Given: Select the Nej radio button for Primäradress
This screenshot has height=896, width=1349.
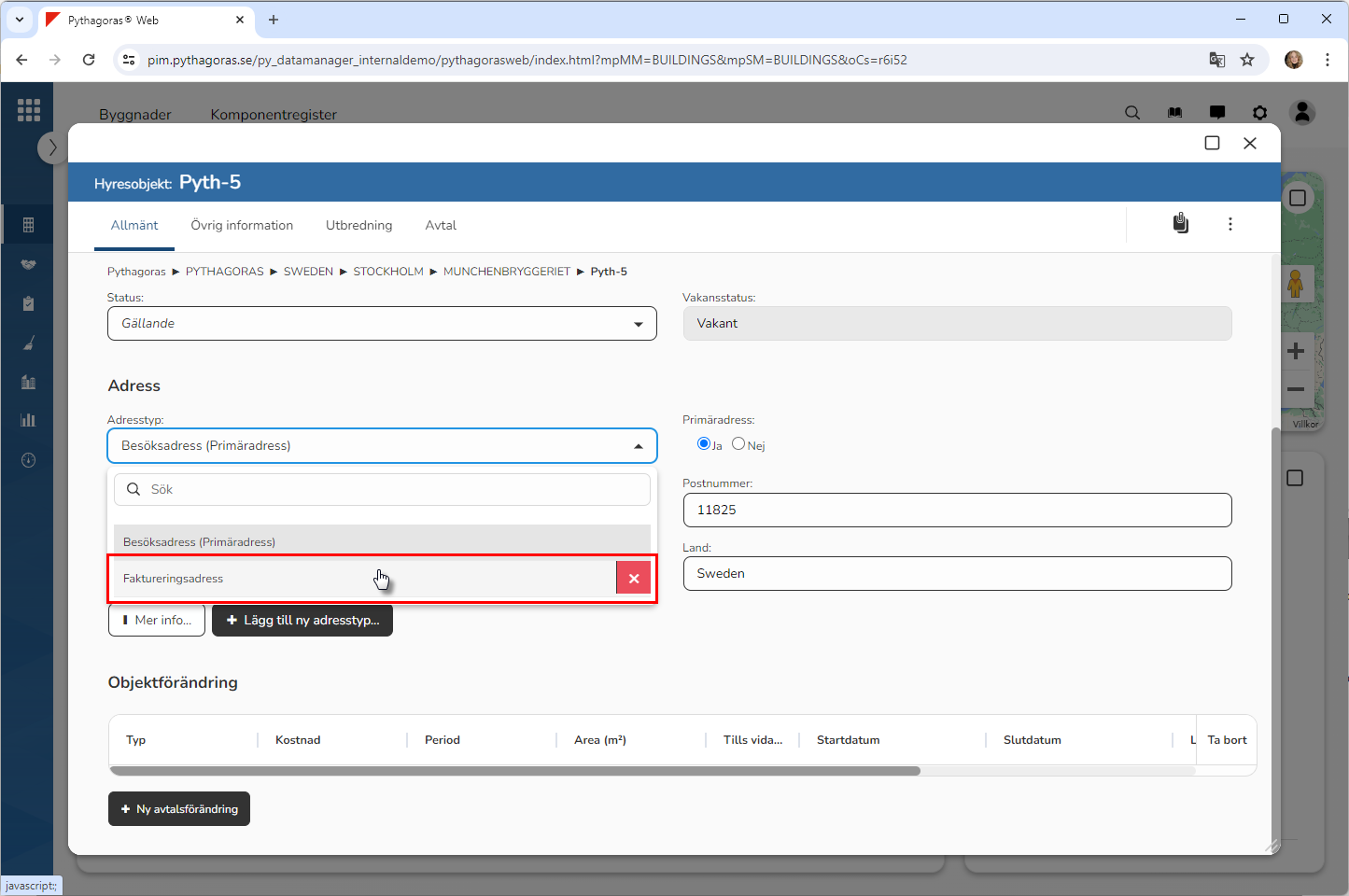Looking at the screenshot, I should tap(738, 444).
